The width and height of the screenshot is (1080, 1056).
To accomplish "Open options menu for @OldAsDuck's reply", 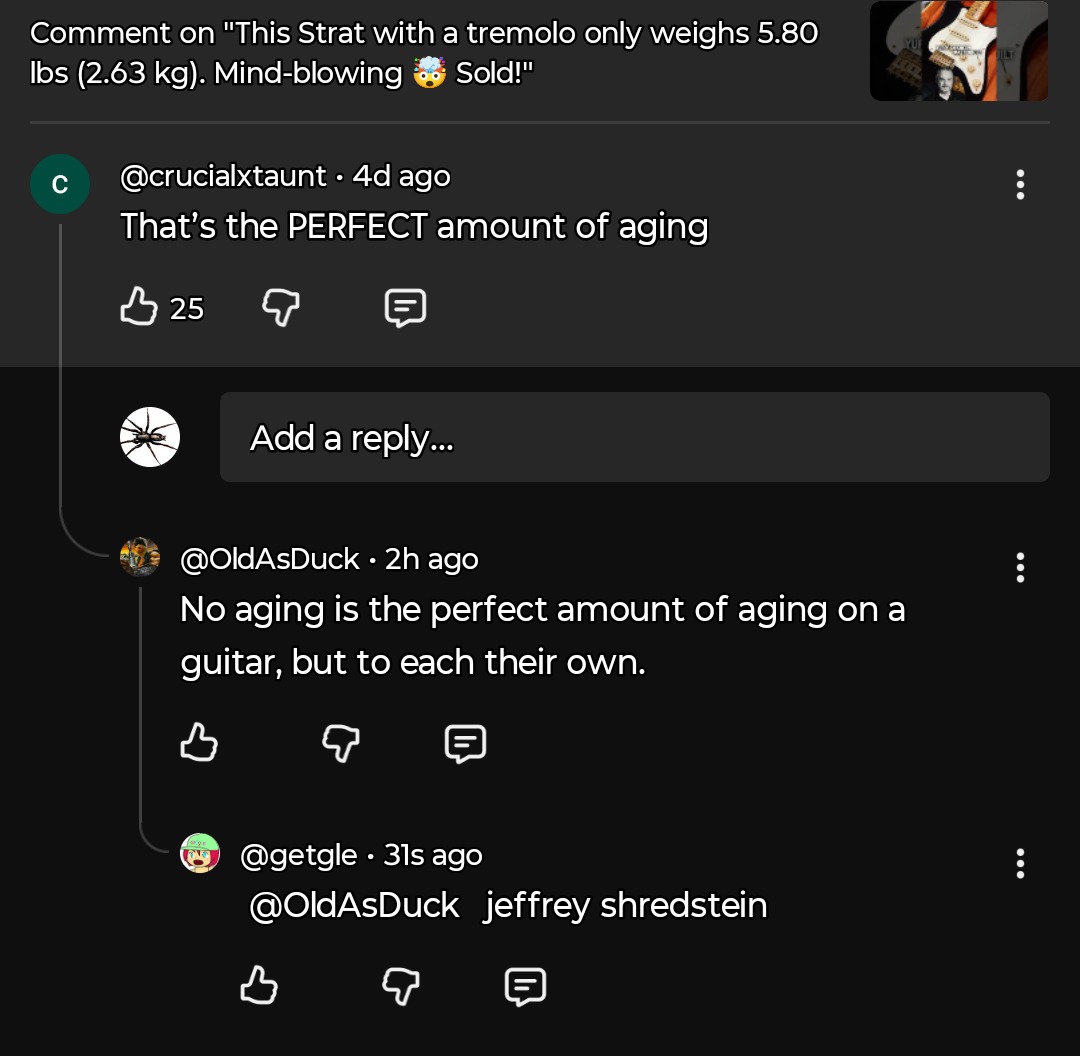I will pos(1020,568).
